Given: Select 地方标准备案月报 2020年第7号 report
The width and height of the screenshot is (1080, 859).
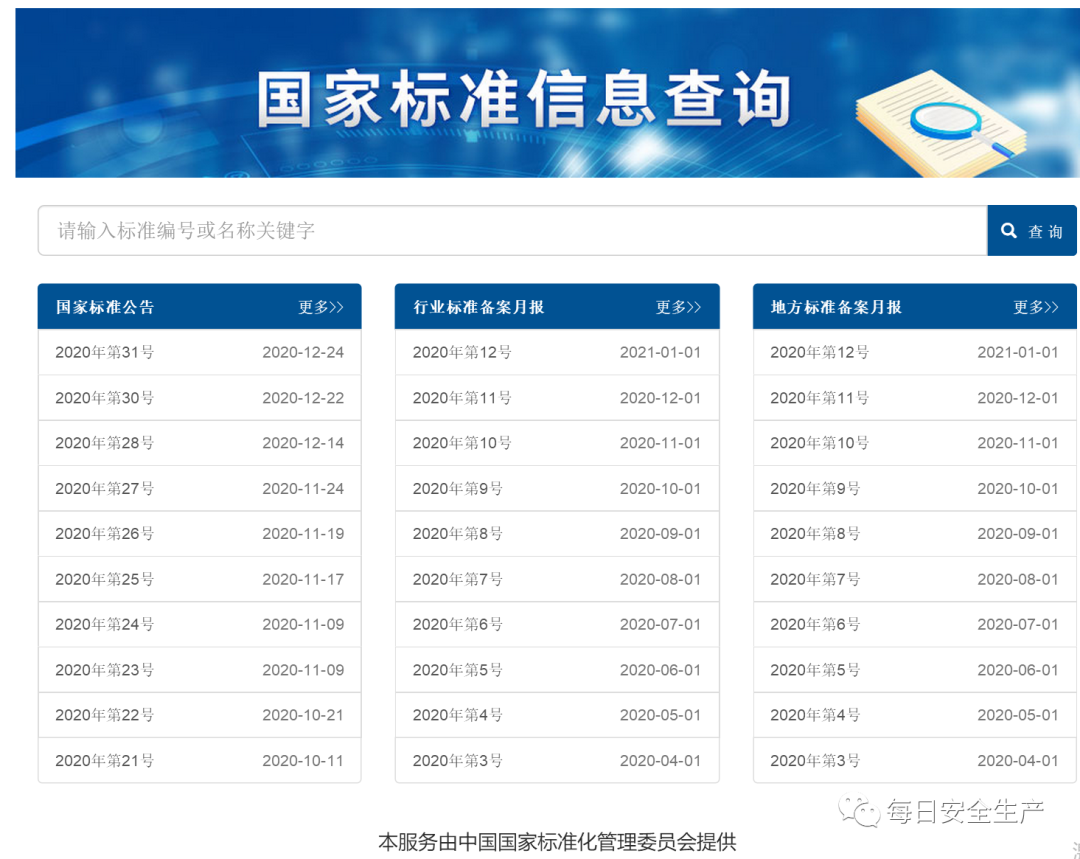Looking at the screenshot, I should pyautogui.click(x=815, y=580).
